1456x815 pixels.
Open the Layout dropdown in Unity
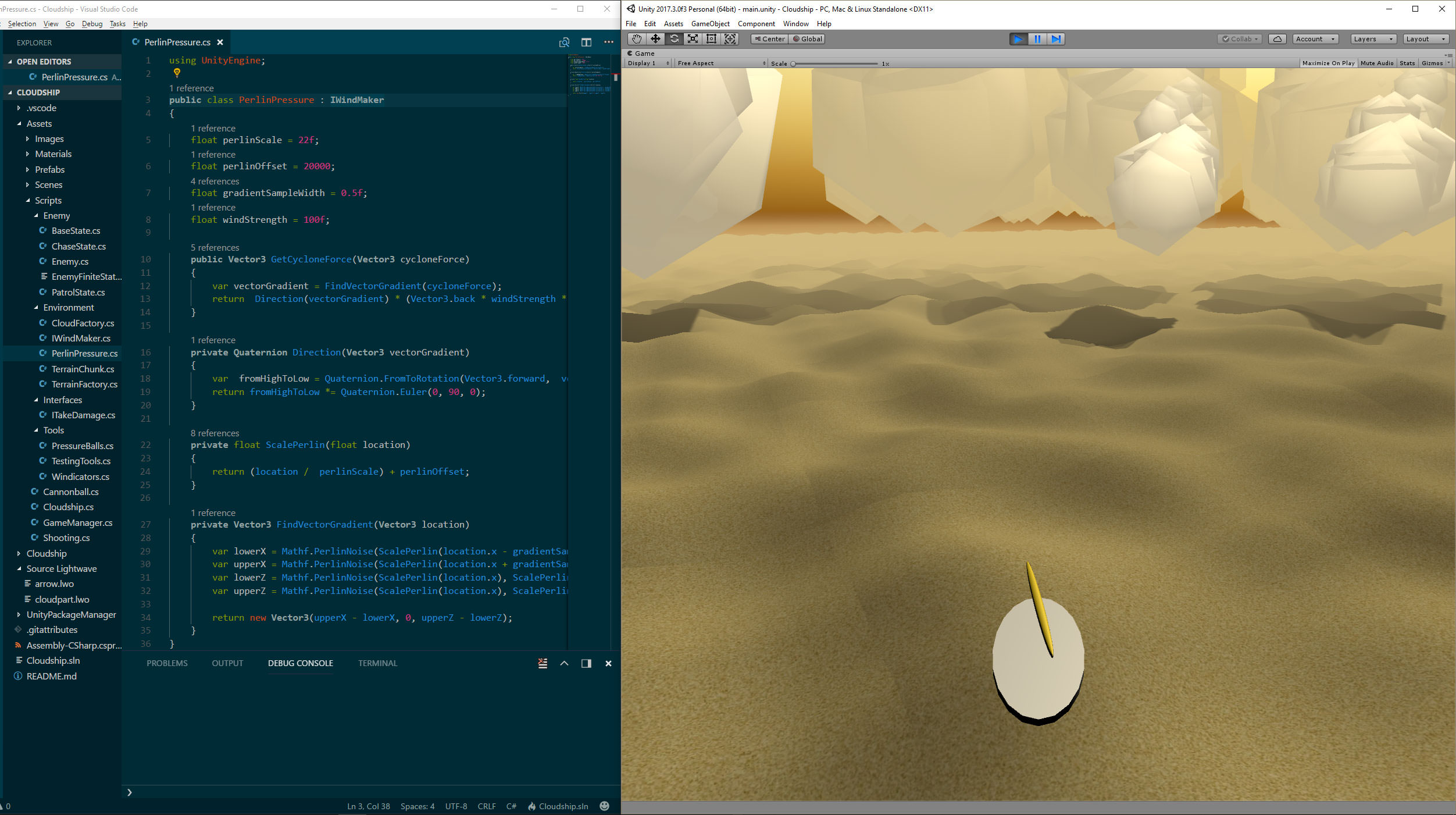click(1425, 39)
